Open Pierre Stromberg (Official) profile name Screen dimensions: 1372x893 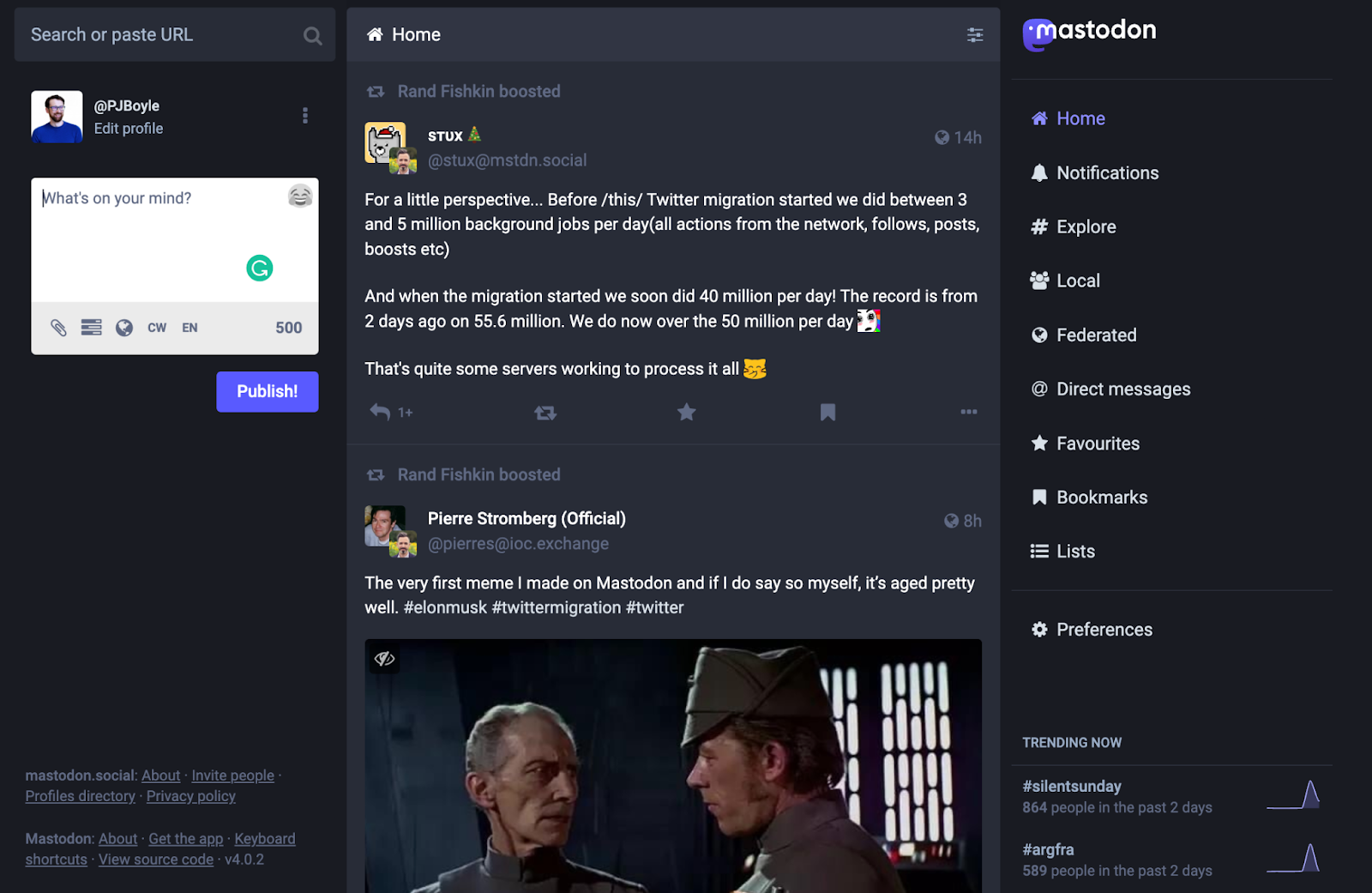click(x=527, y=519)
